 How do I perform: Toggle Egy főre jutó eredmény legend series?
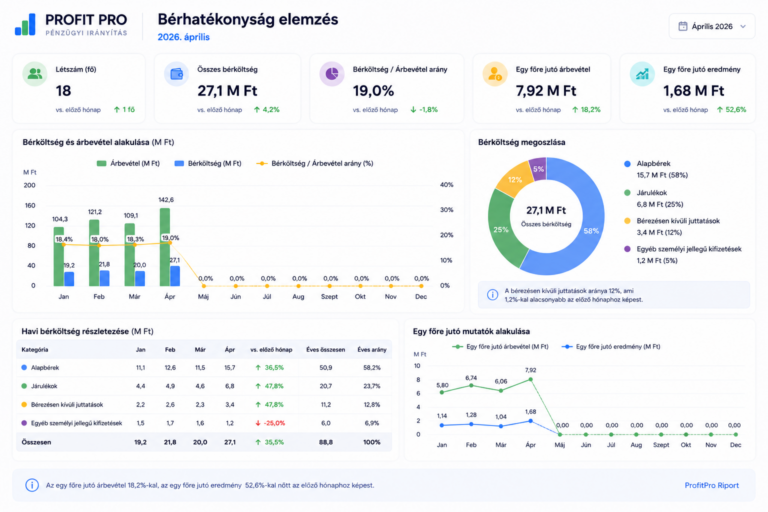pyautogui.click(x=611, y=347)
